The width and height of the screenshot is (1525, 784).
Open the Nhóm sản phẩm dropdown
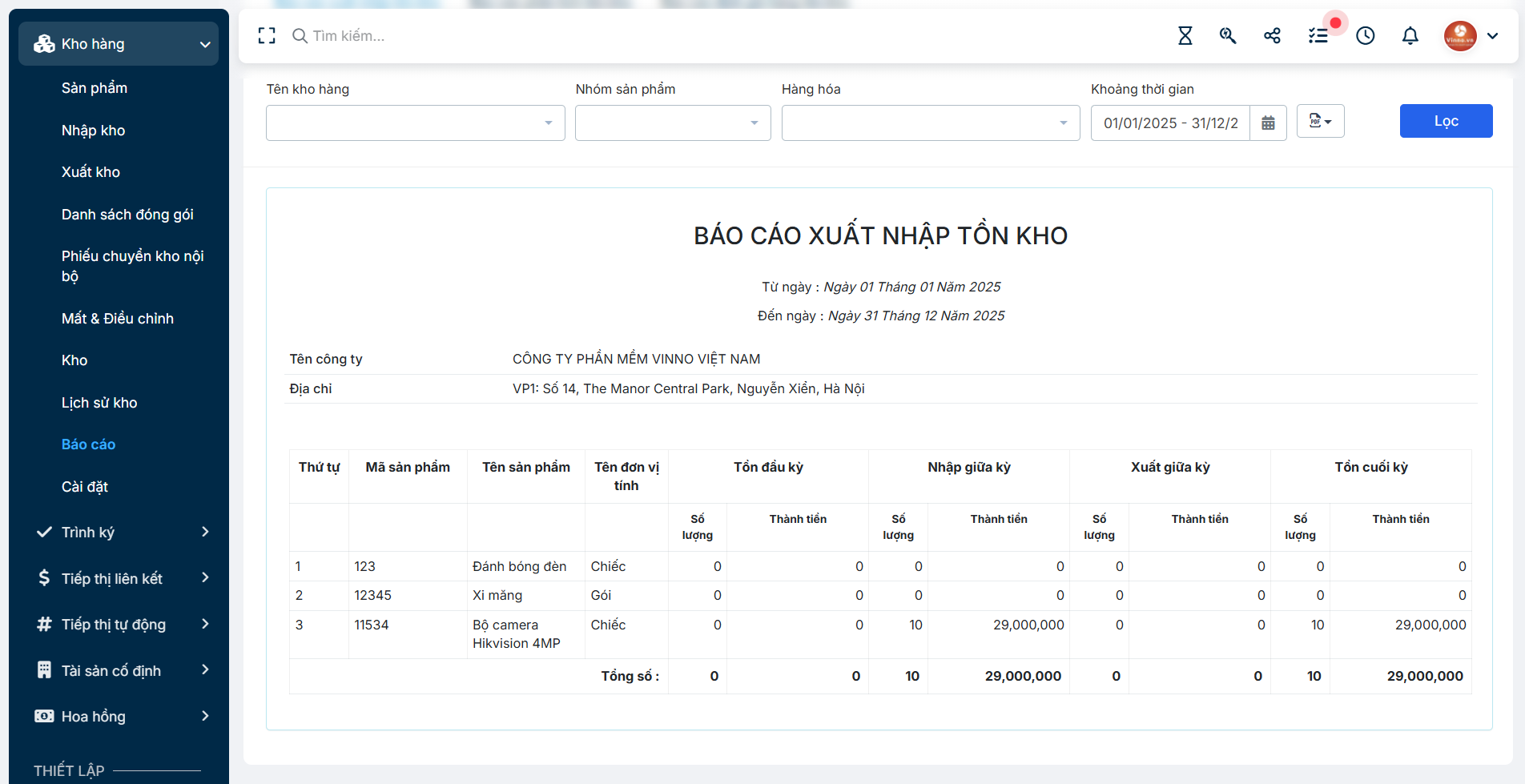pyautogui.click(x=673, y=123)
